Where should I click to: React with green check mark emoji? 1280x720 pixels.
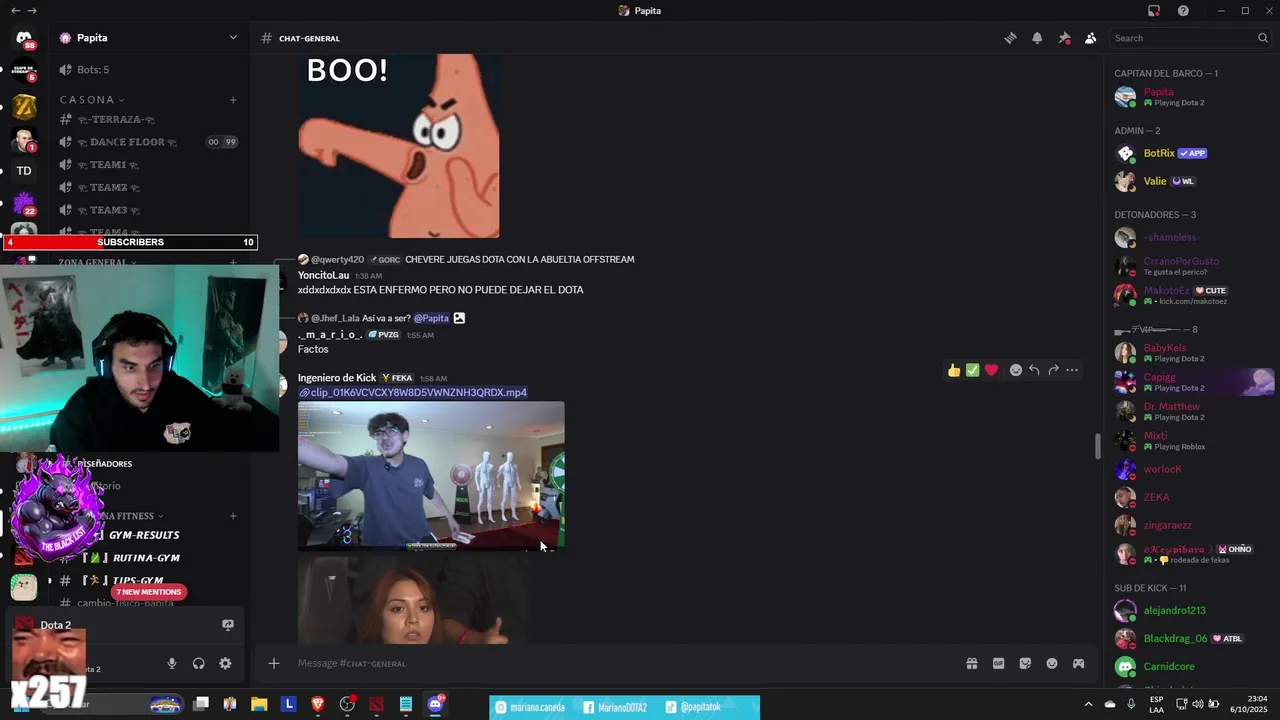tap(972, 370)
